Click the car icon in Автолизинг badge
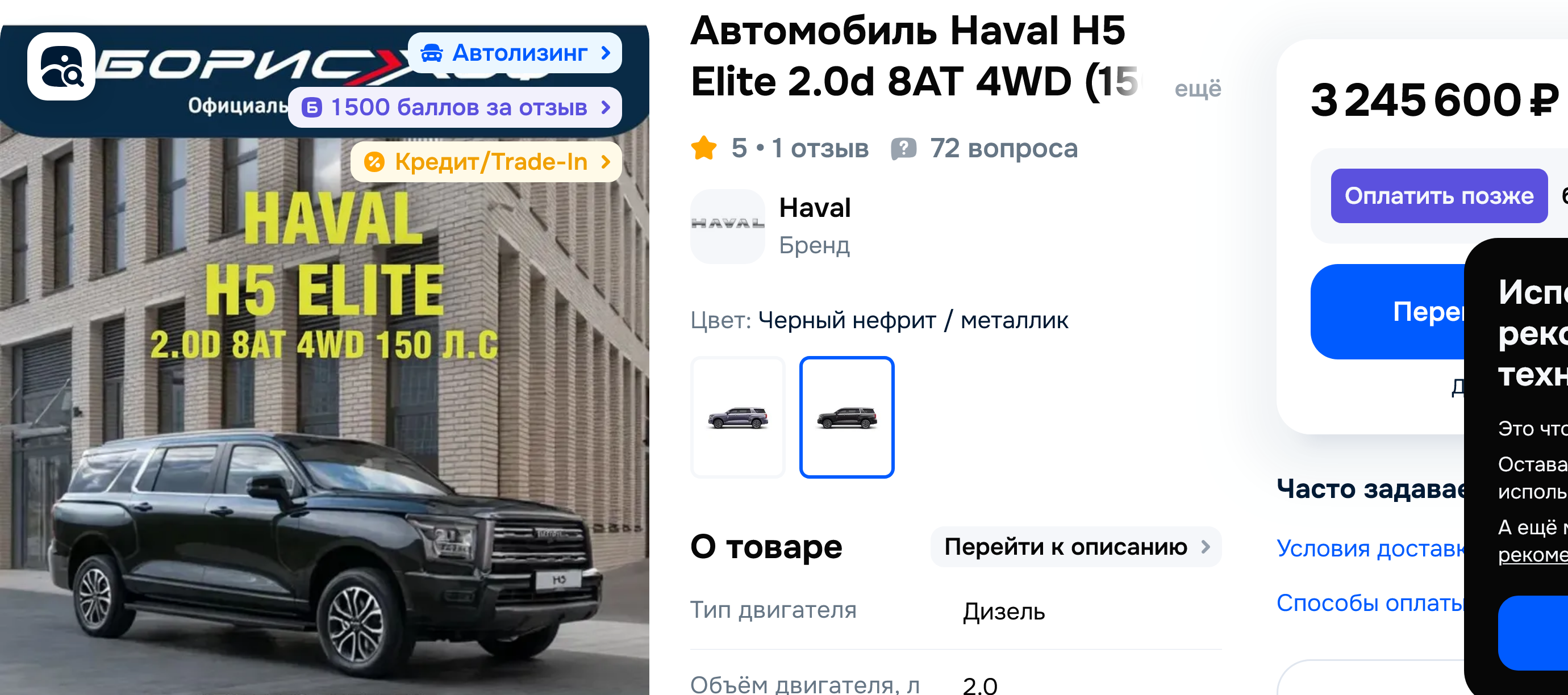 tap(432, 53)
